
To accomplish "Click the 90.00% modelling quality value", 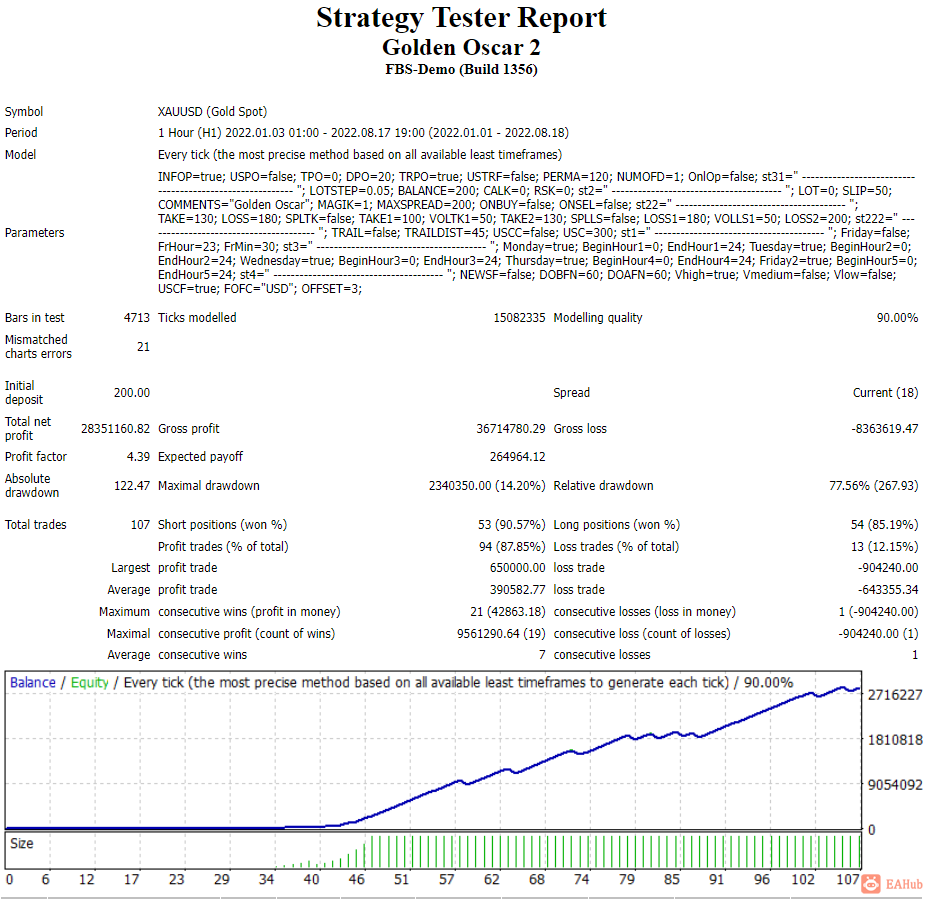I will coord(897,318).
